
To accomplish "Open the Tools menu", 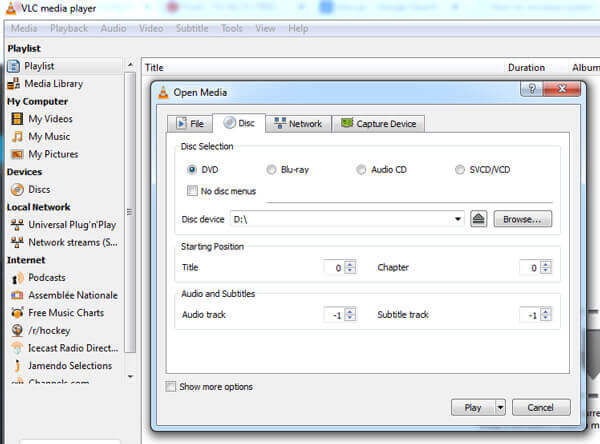I will pyautogui.click(x=232, y=28).
